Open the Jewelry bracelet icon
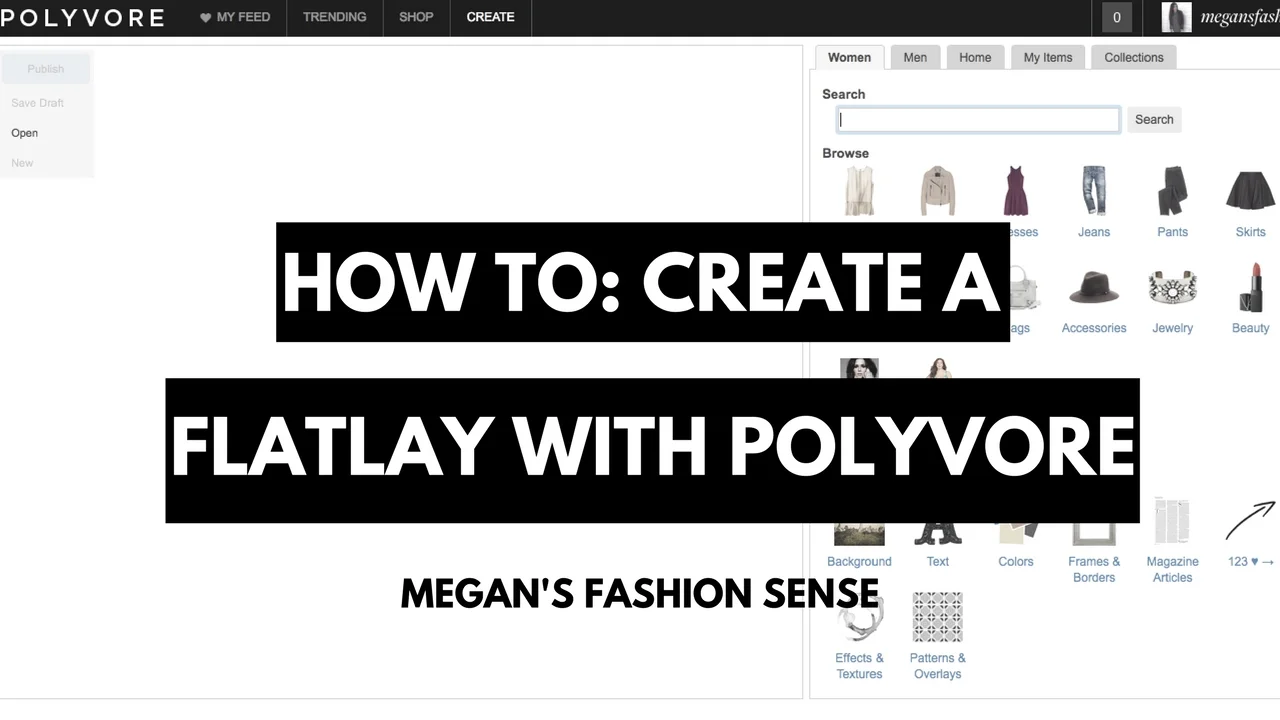This screenshot has height=720, width=1280. coord(1172,288)
